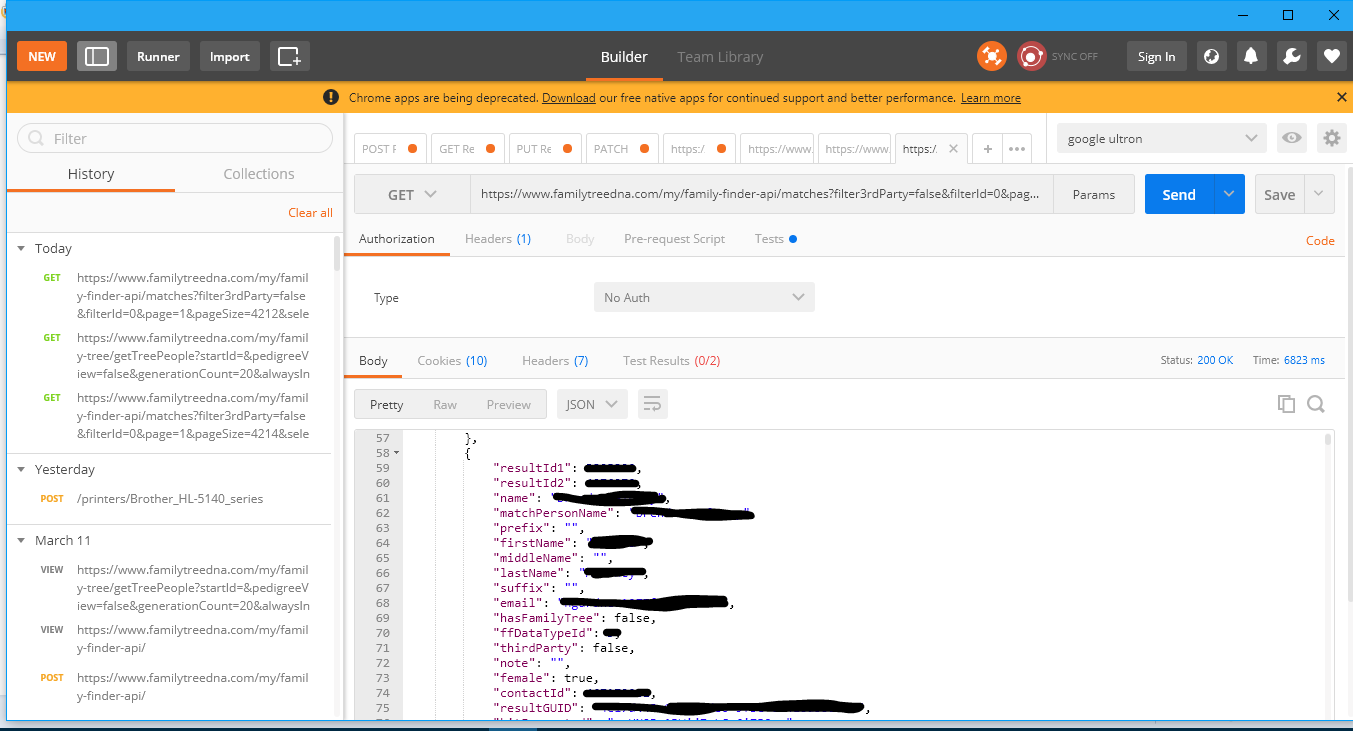
Task: Toggle the sidebar panel icon
Action: 97,56
